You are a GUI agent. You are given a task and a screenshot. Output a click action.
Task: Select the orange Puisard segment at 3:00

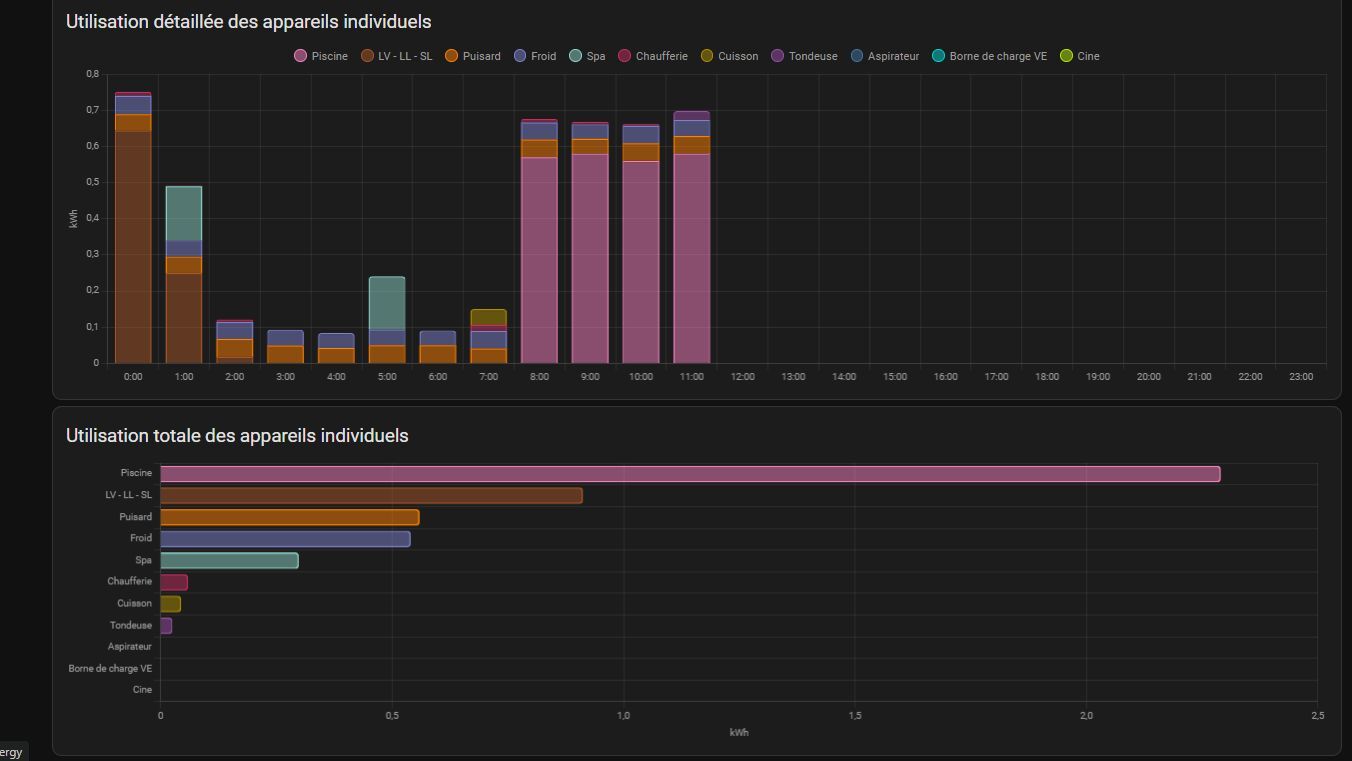coord(285,354)
